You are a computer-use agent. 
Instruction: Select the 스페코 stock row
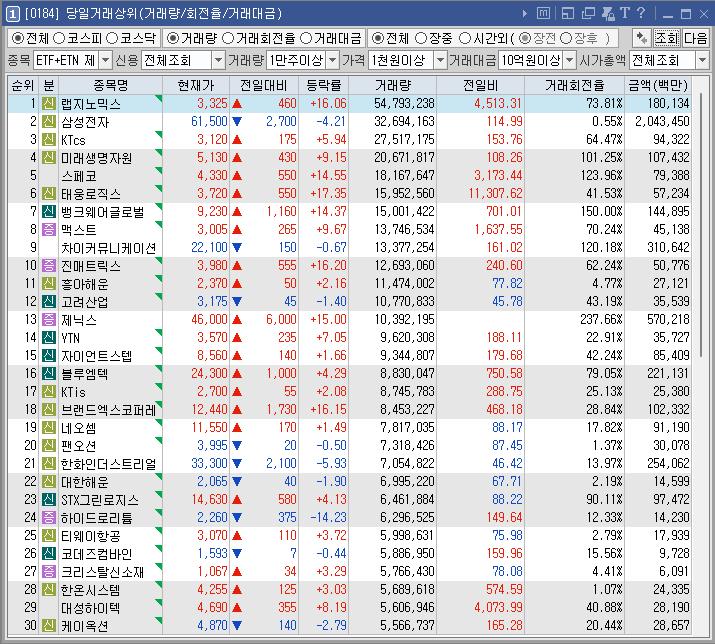(349, 176)
